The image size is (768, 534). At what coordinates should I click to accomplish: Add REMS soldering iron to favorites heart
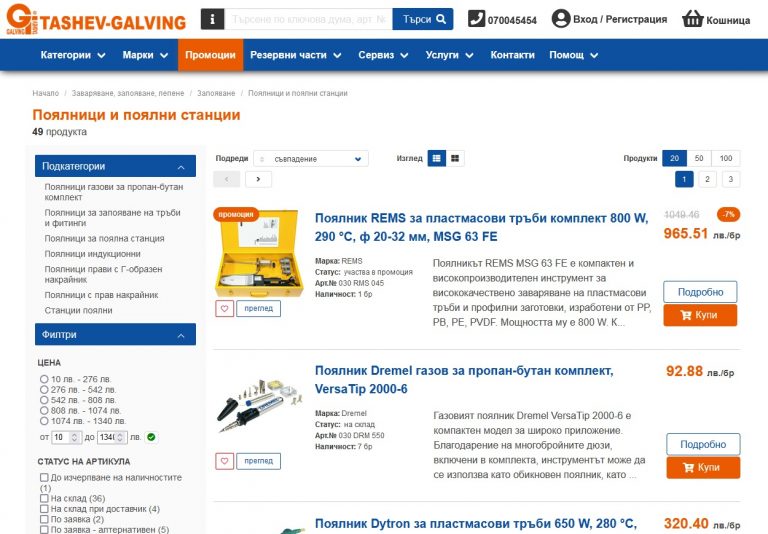pyautogui.click(x=224, y=309)
